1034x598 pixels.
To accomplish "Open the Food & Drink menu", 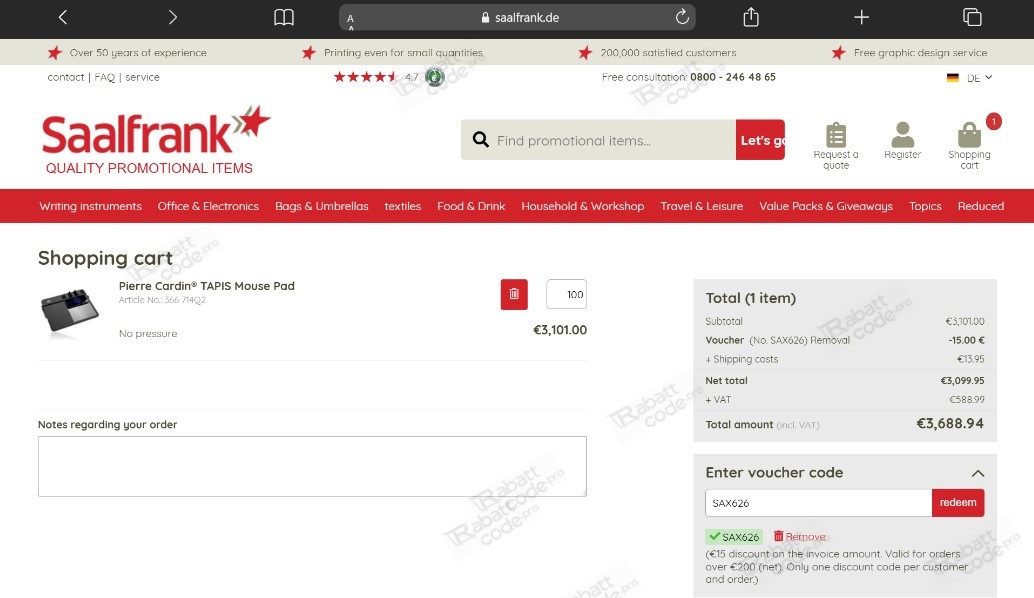I will [471, 206].
